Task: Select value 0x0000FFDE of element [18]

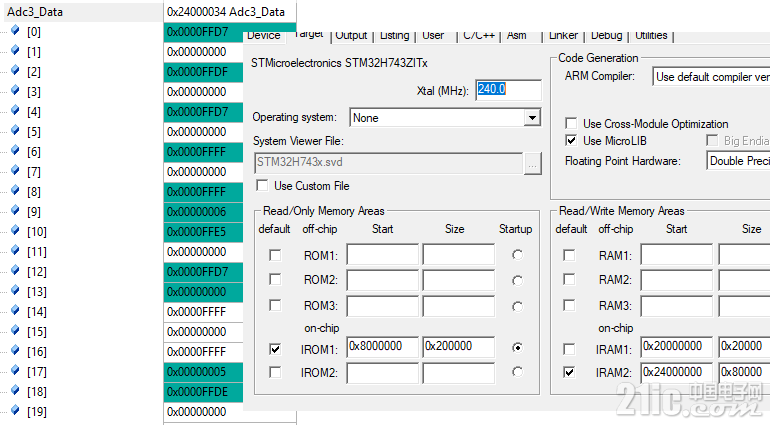Action: [x=203, y=392]
